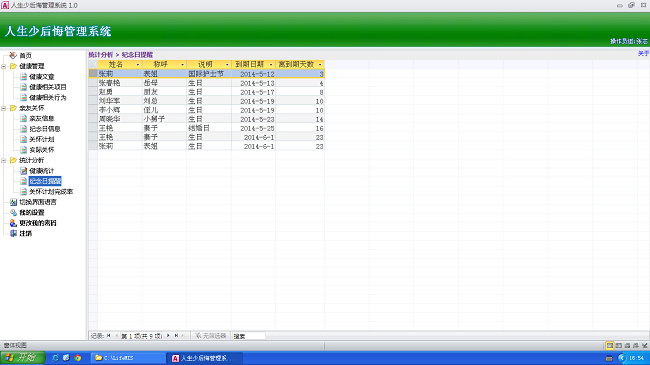The image size is (650, 365).
Task: Collapse the 统计分析 tree node
Action: pyautogui.click(x=4, y=161)
